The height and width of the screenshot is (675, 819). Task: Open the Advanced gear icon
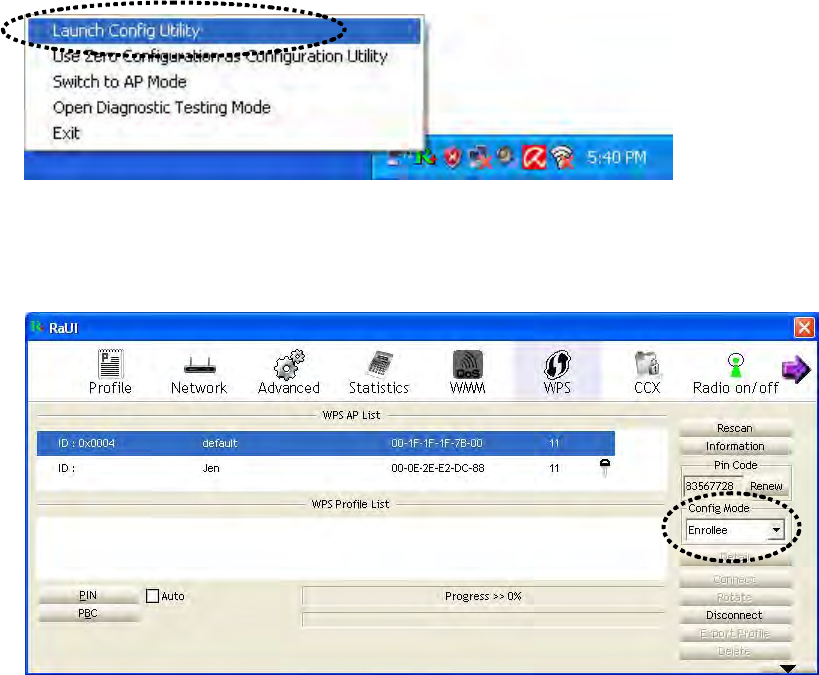(x=289, y=364)
